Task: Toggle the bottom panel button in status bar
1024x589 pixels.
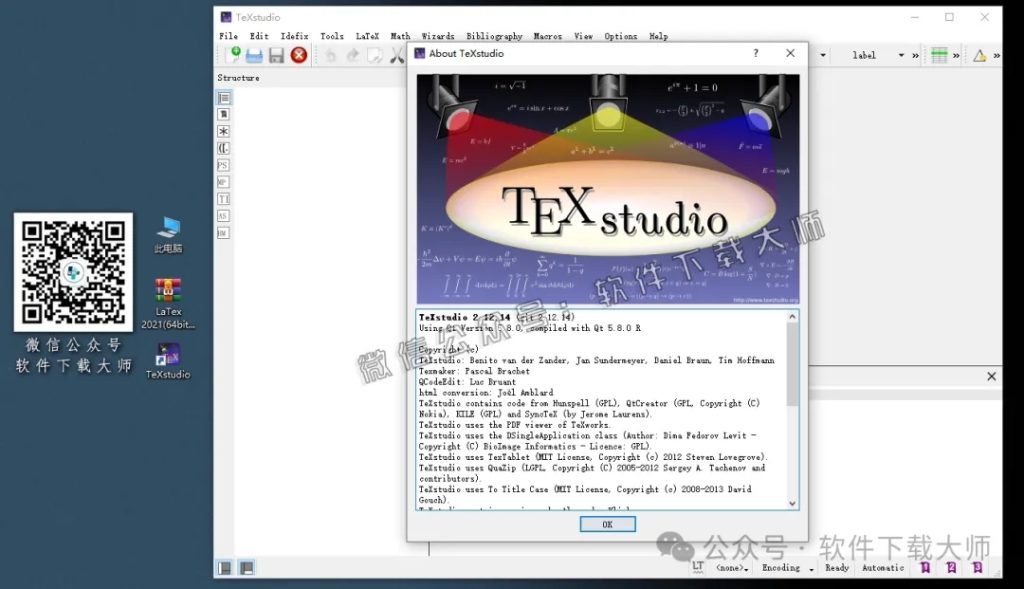Action: 245,568
